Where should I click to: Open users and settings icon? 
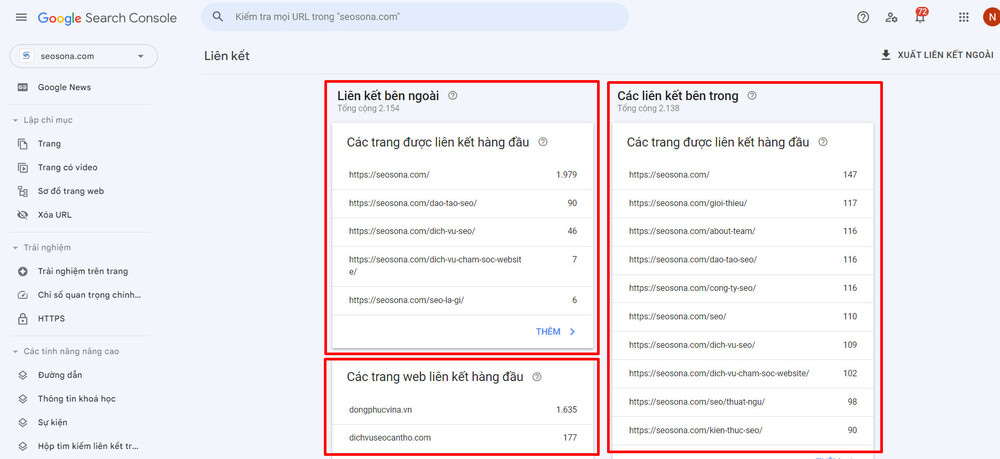pos(892,17)
